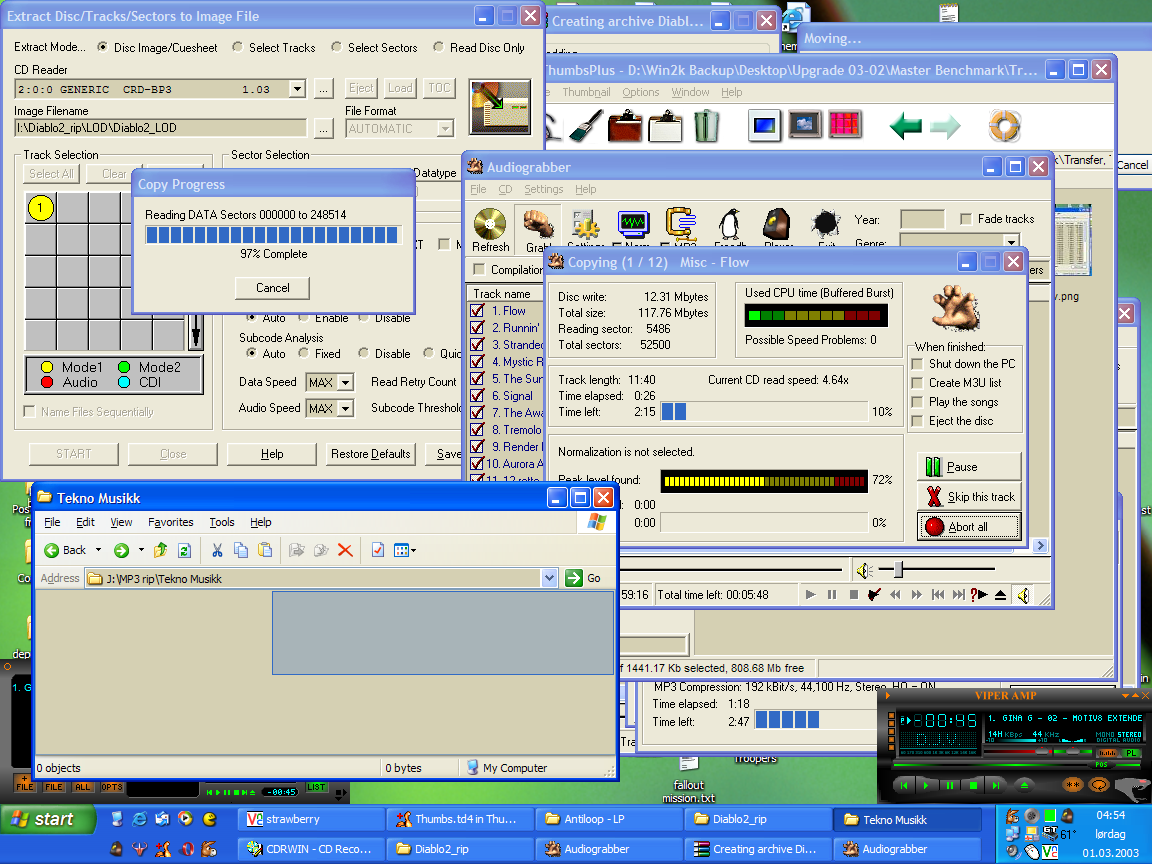Click the eject button in Audiograbber player bar
This screenshot has width=1152, height=864.
tap(1000, 594)
